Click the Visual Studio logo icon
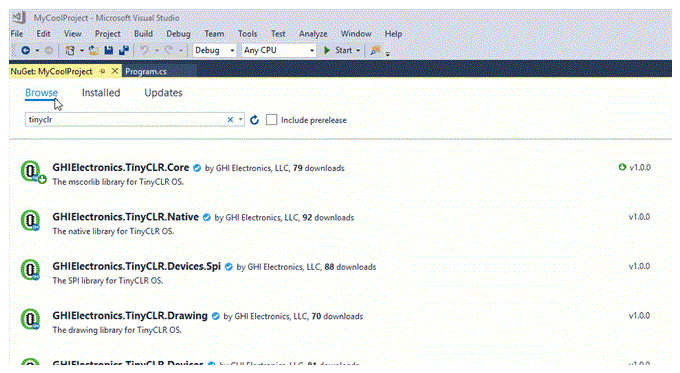680x373 pixels. coord(19,18)
